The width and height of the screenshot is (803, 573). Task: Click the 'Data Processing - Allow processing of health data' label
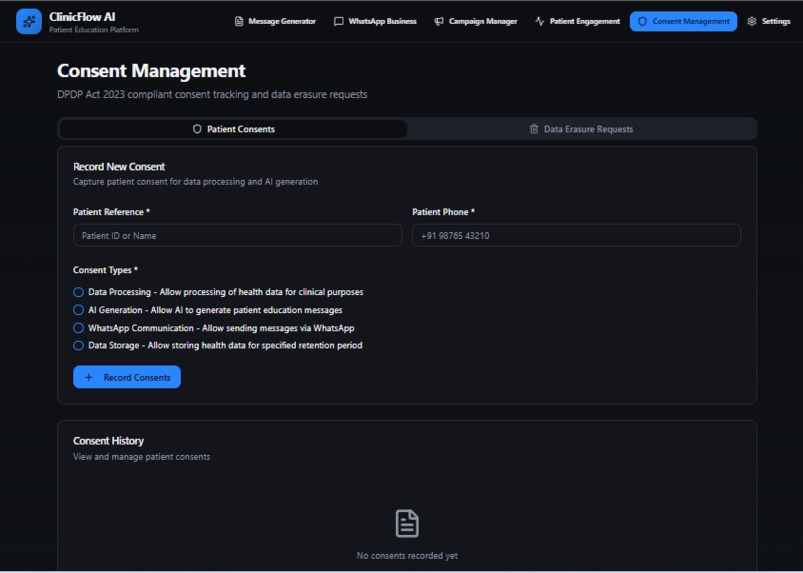(226, 292)
